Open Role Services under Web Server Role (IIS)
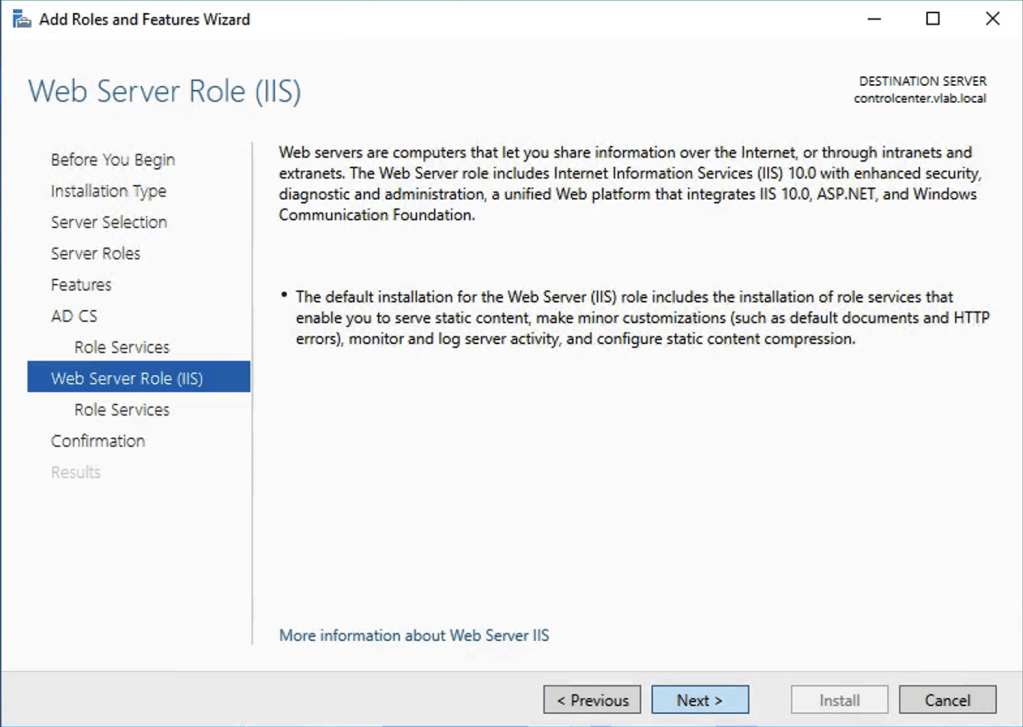This screenshot has width=1023, height=727. point(122,410)
